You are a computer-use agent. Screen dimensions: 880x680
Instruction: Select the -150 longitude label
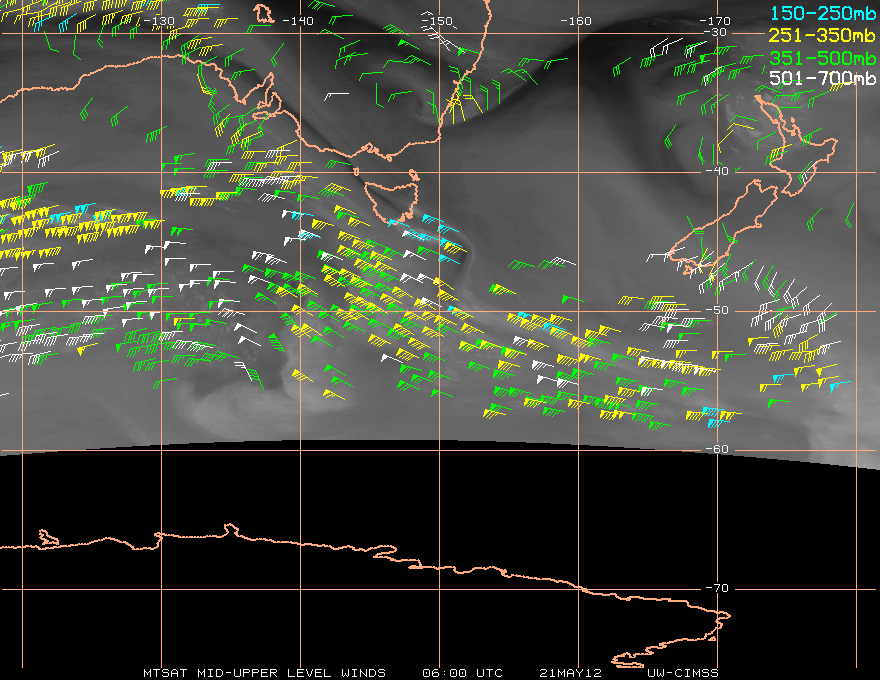(436, 20)
